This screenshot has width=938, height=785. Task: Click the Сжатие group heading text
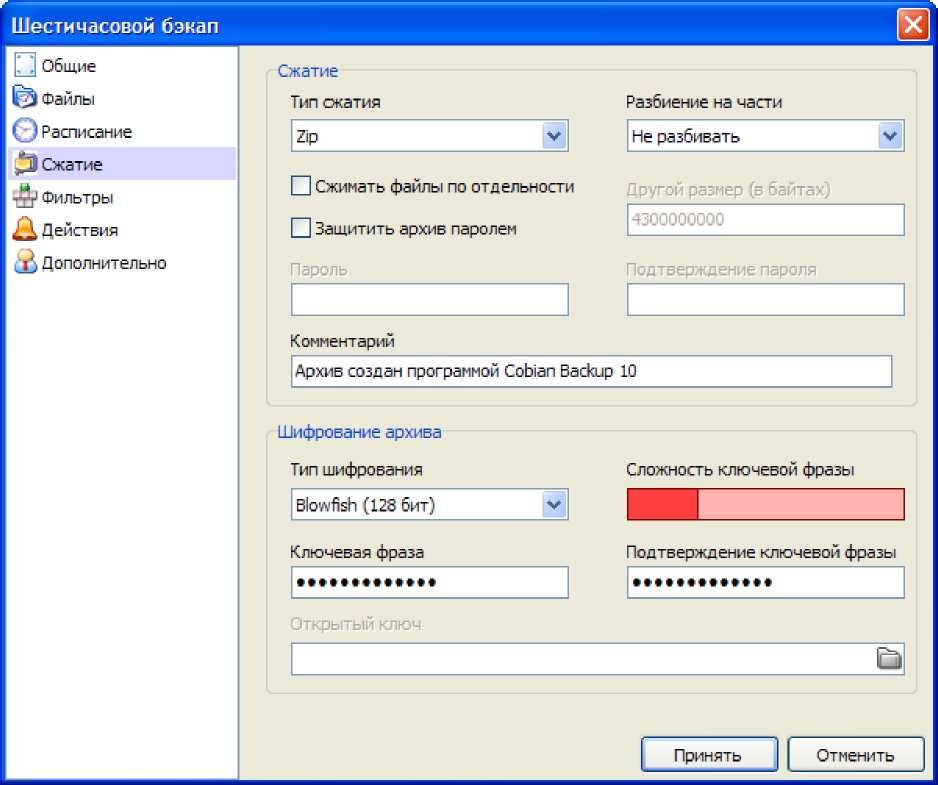pyautogui.click(x=307, y=71)
